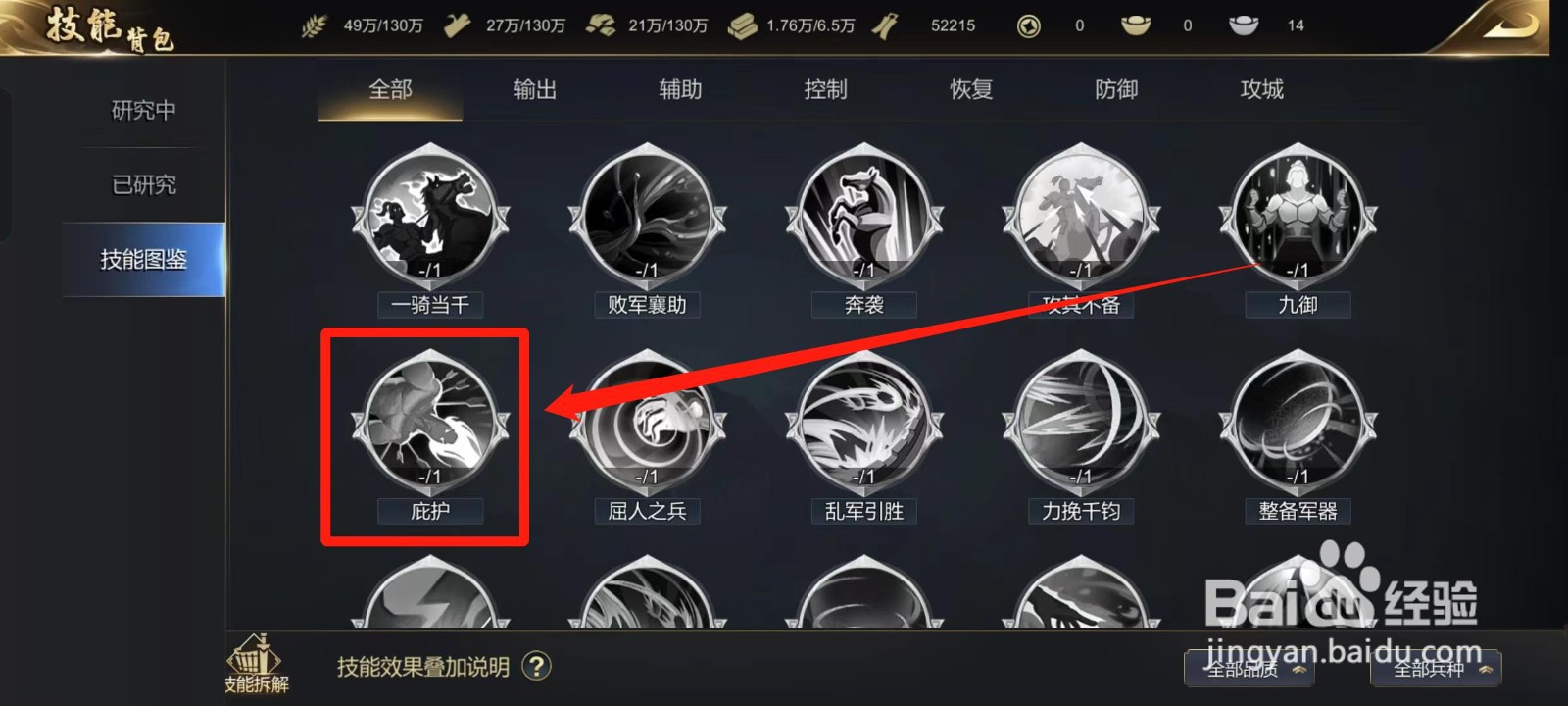This screenshot has height=706, width=1568.
Task: Open the 防御 category tab
Action: (x=1116, y=90)
